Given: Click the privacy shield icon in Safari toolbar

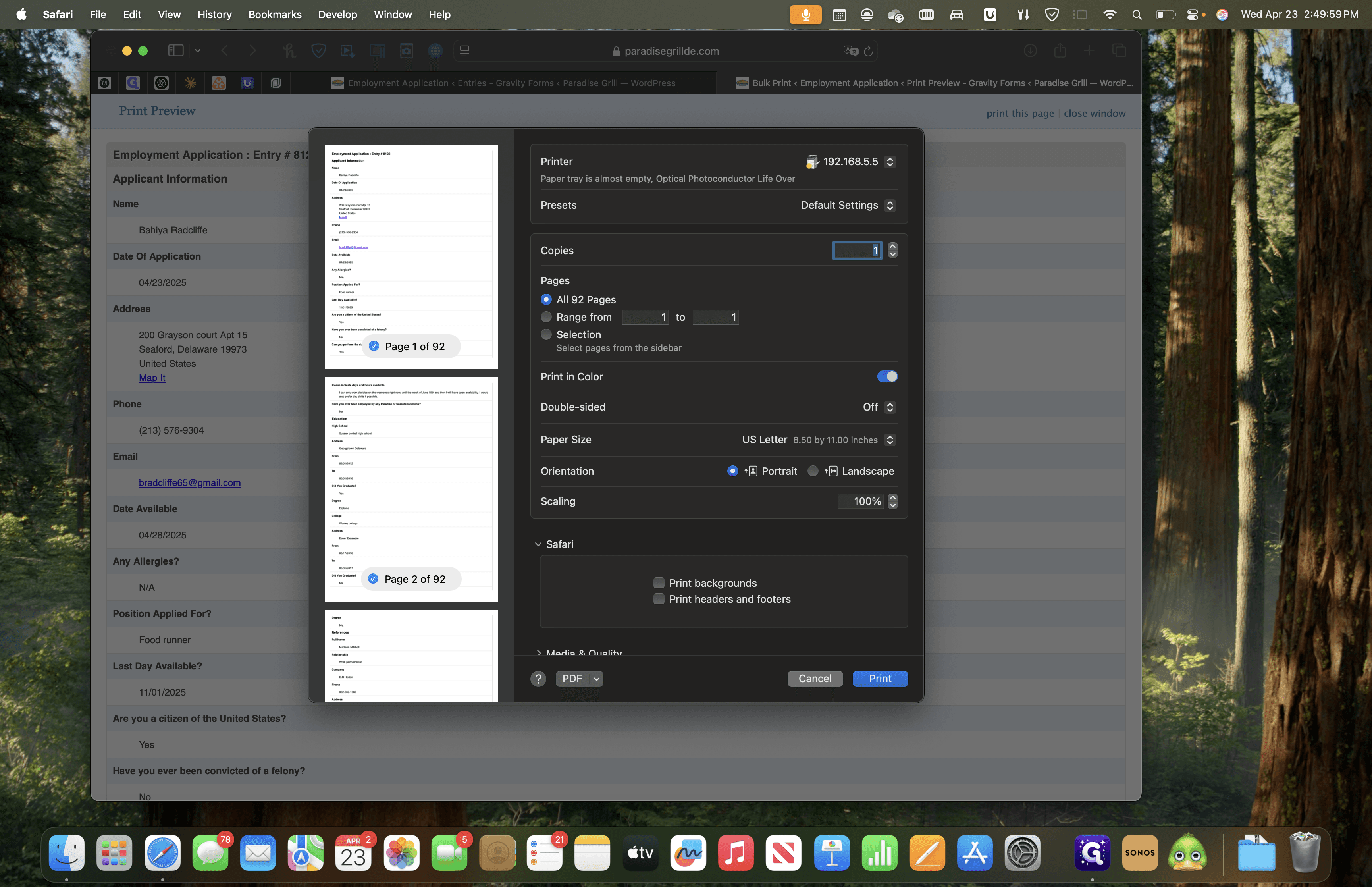Looking at the screenshot, I should click(318, 51).
